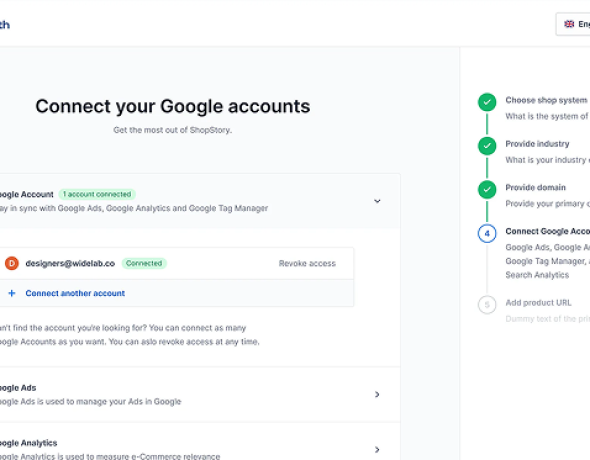Open the Provide industry step
Viewport: 590px width, 460px height.
click(537, 144)
